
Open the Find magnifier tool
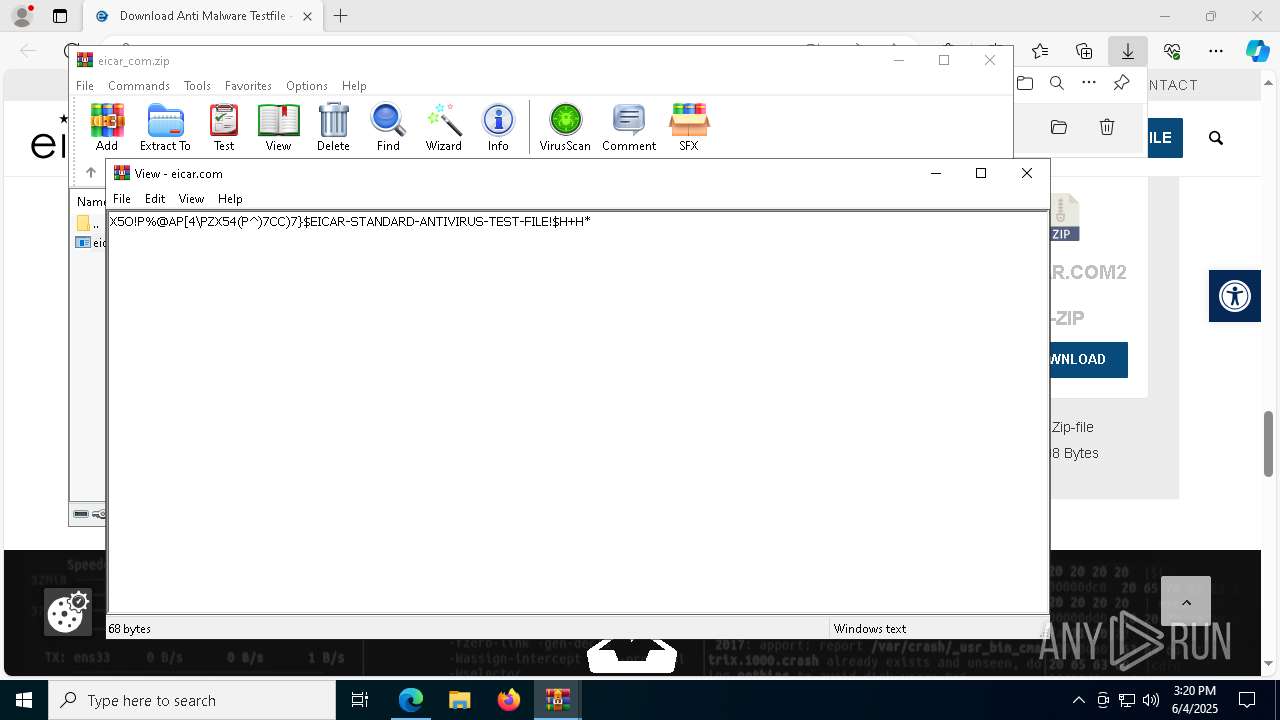(388, 127)
